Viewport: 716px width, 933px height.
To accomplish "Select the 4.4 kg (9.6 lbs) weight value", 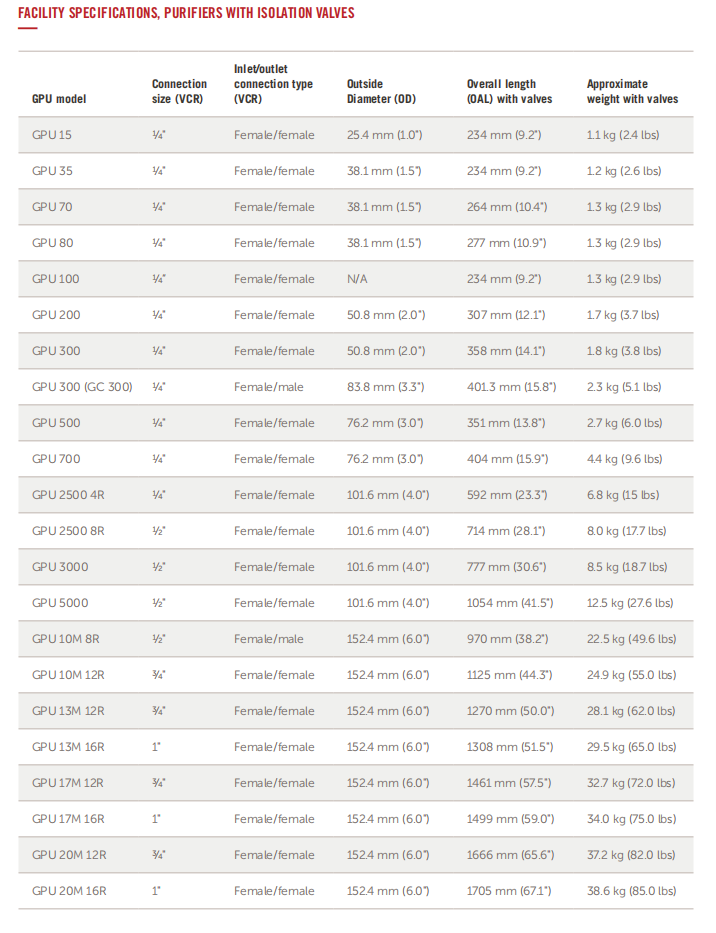I will [x=624, y=459].
